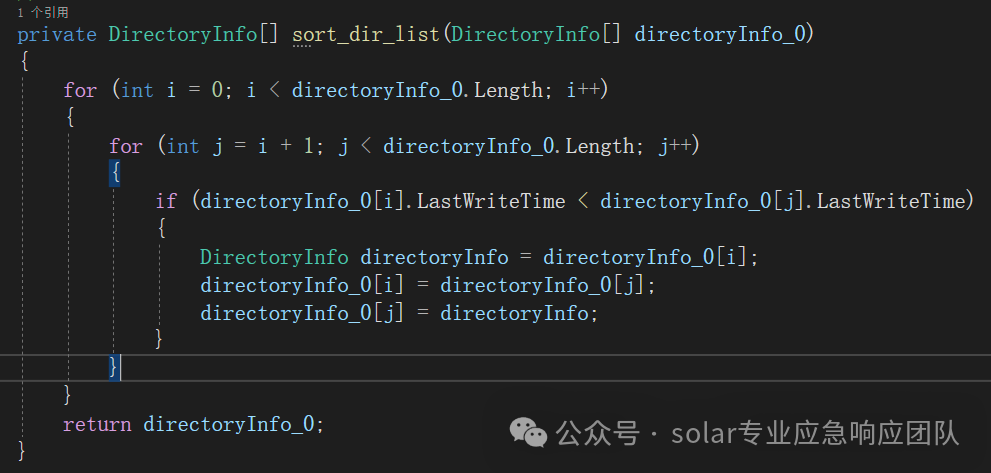Image resolution: width=991 pixels, height=473 pixels.
Task: Open the '1 个引用' code lens link
Action: pos(43,12)
